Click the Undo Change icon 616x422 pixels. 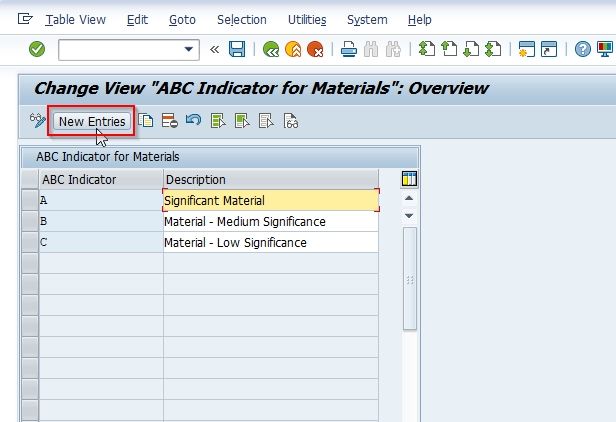(193, 119)
